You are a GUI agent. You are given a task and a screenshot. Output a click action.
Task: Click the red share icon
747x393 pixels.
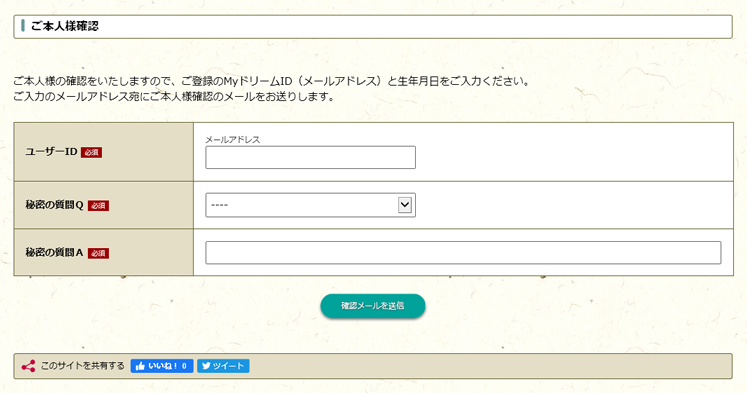click(28, 366)
